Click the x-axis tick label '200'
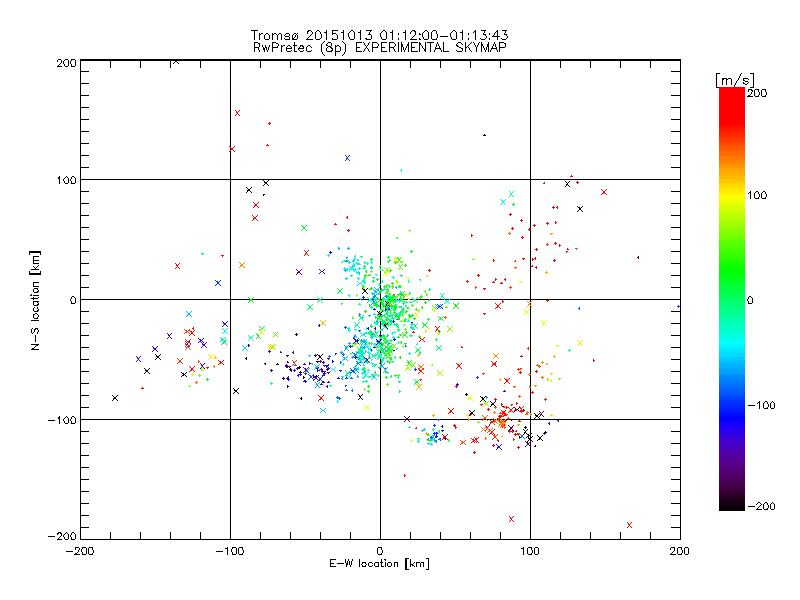 [680, 551]
